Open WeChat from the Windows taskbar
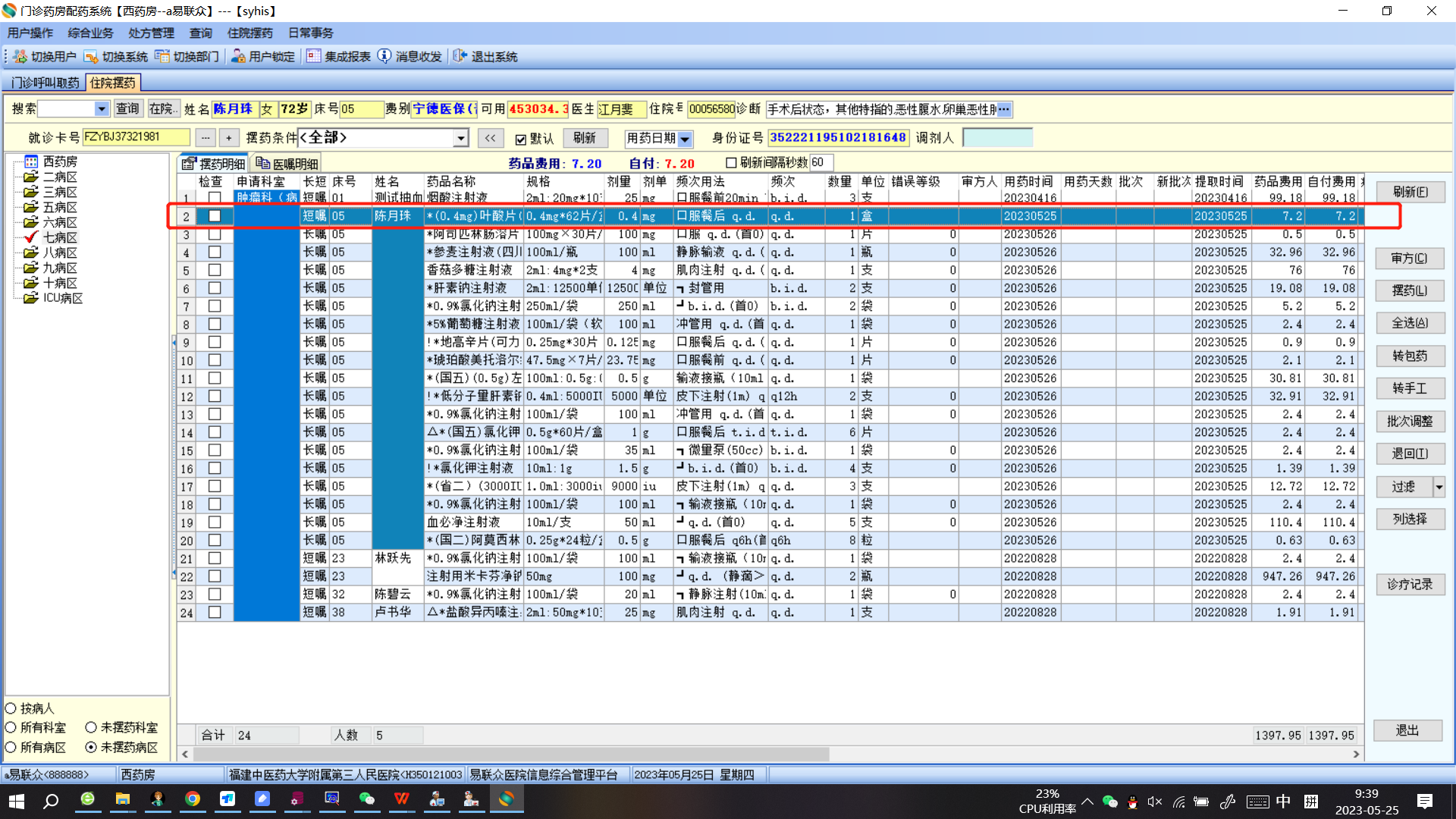Image resolution: width=1456 pixels, height=819 pixels. click(366, 799)
